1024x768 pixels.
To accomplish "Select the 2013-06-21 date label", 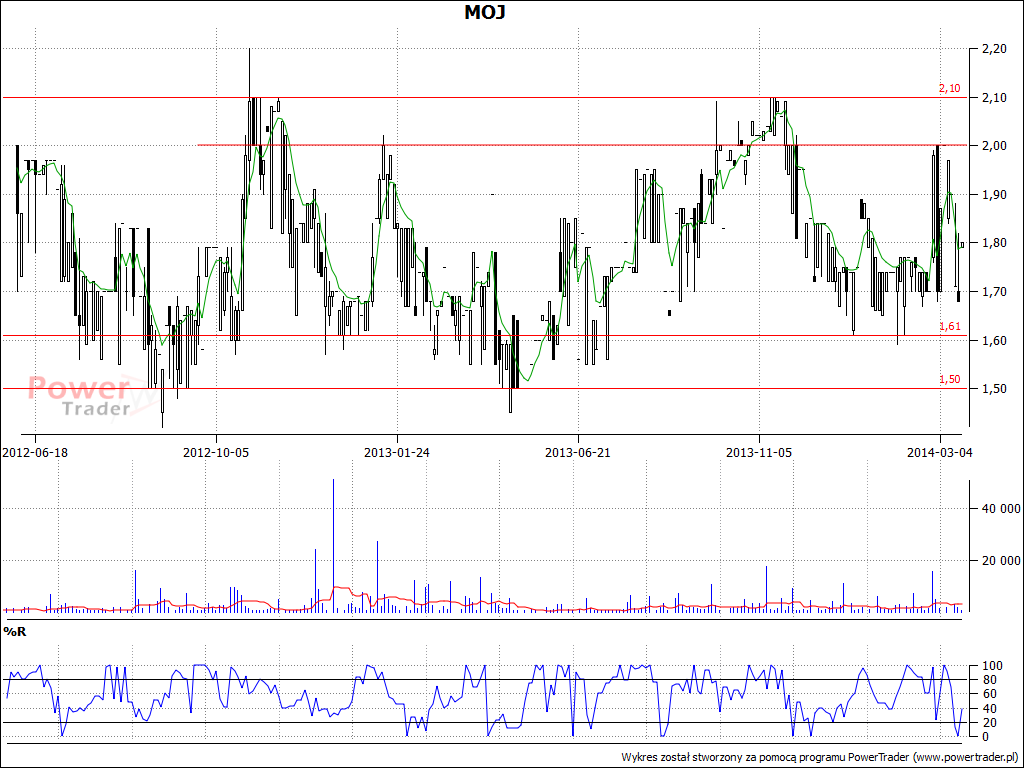I will coord(578,452).
